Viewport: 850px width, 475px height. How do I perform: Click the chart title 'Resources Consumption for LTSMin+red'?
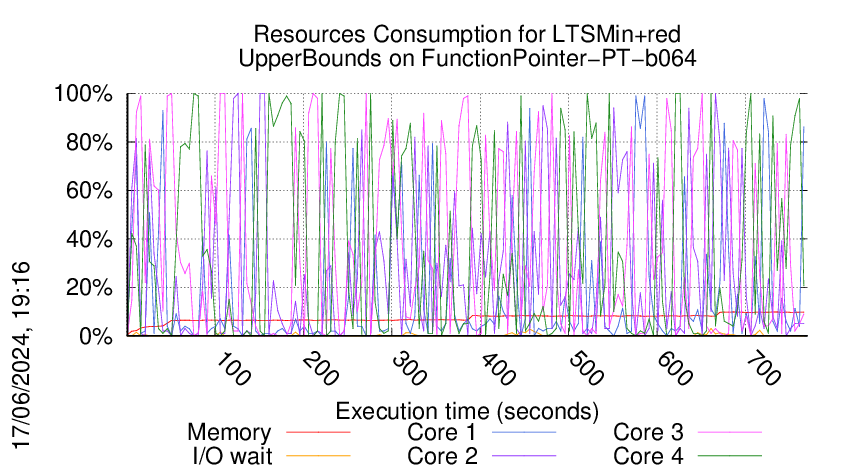pyautogui.click(x=467, y=35)
